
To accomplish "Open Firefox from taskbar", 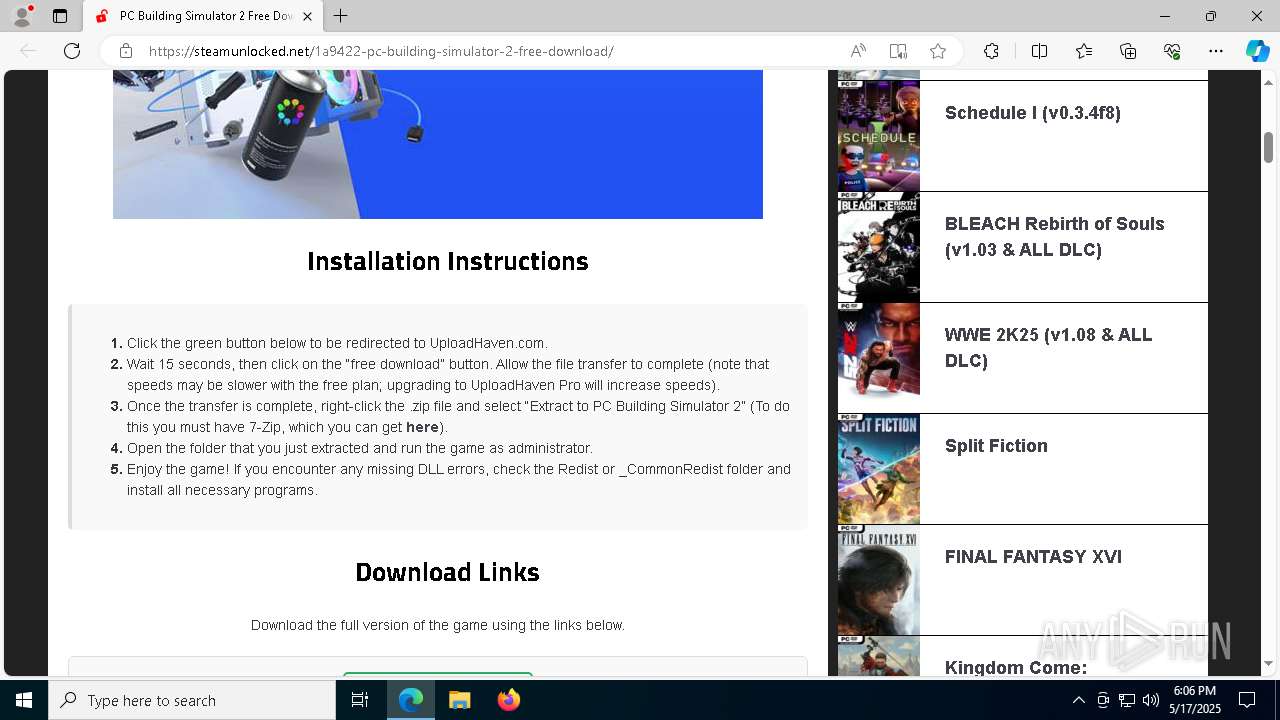I will click(508, 700).
